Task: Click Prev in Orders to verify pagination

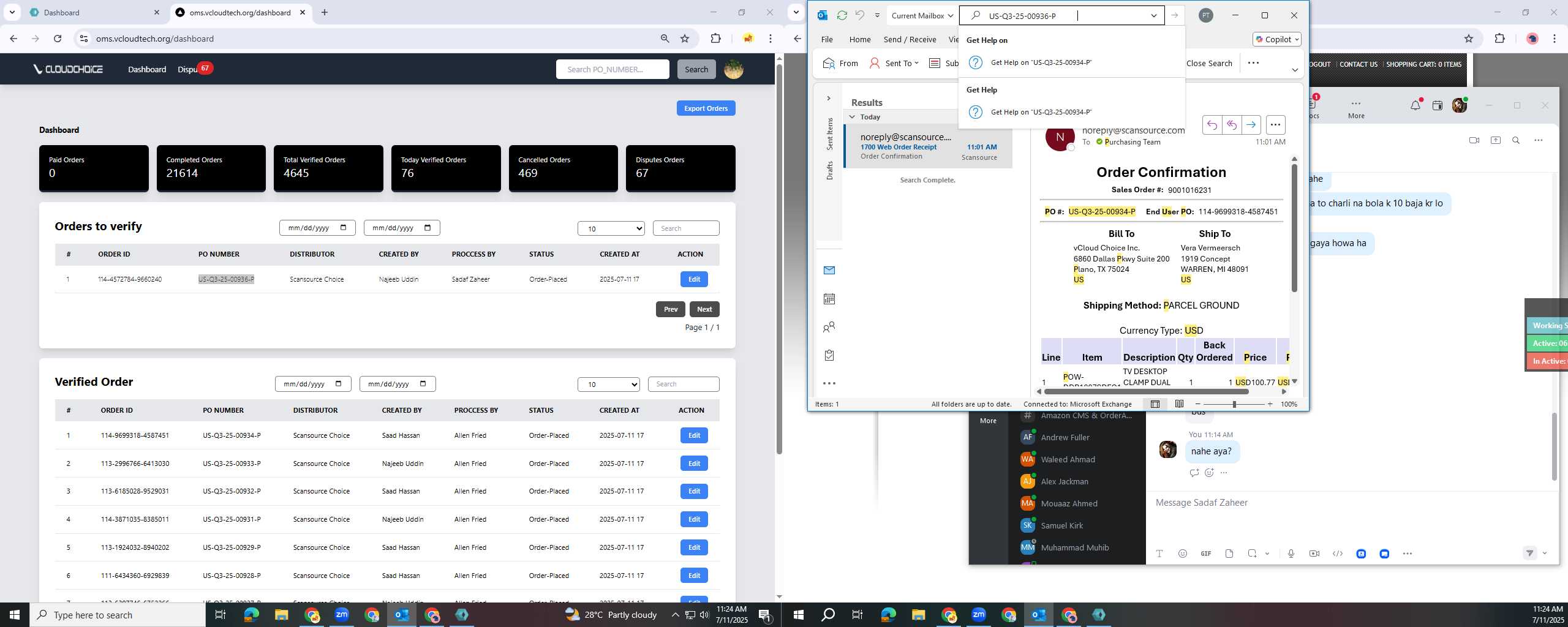Action: tap(671, 309)
